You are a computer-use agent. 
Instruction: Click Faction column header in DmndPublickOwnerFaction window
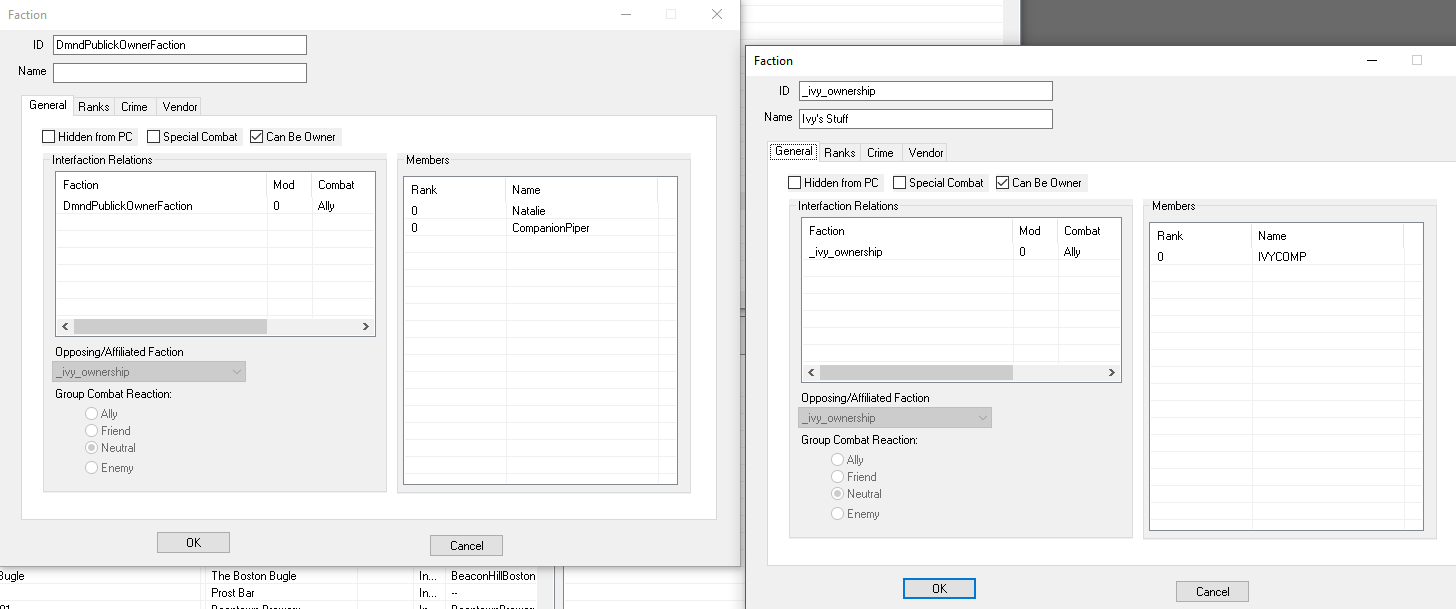click(162, 185)
